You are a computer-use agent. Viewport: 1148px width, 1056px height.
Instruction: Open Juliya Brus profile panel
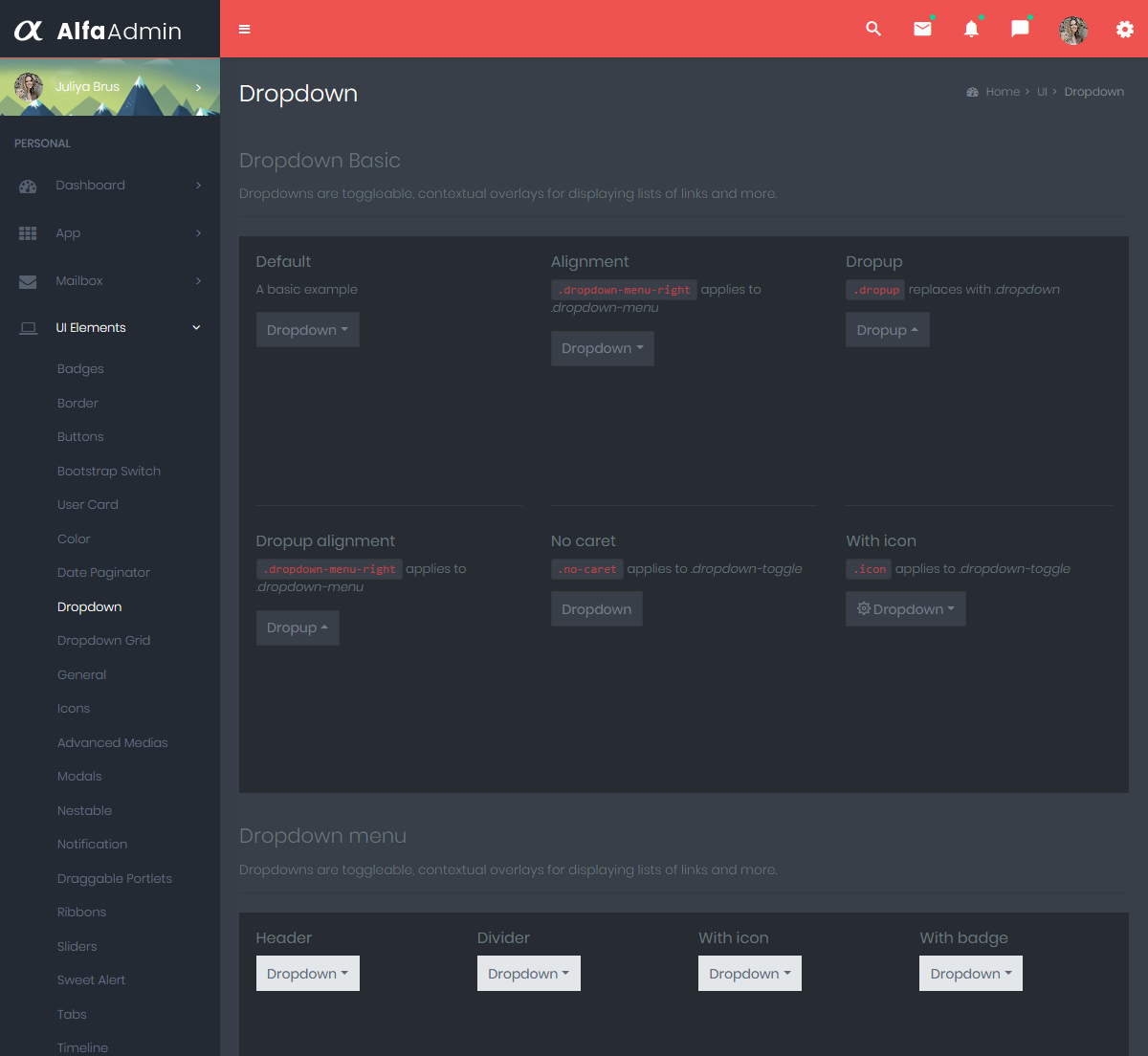110,87
